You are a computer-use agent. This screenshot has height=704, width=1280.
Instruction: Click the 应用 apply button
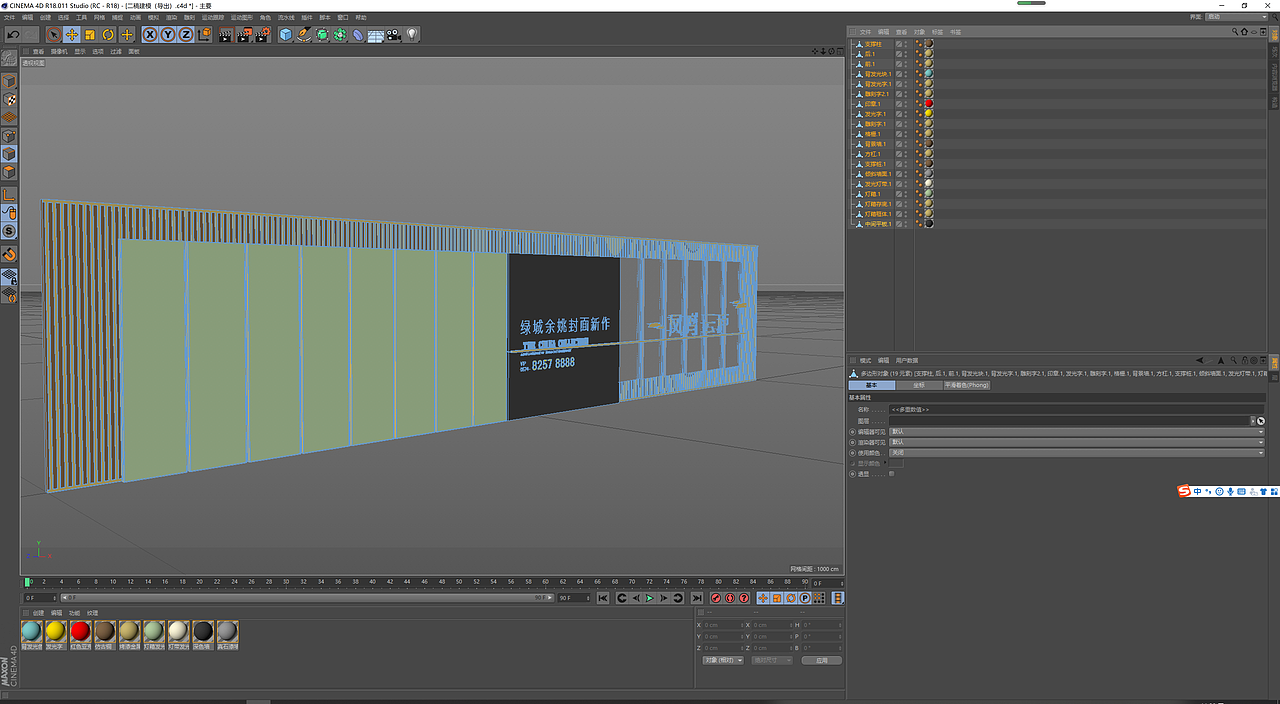821,660
